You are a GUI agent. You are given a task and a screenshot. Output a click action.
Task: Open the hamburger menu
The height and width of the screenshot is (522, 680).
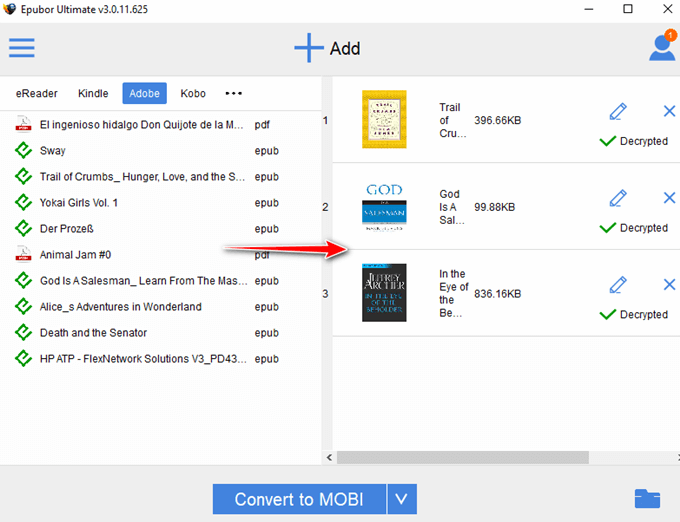(22, 48)
